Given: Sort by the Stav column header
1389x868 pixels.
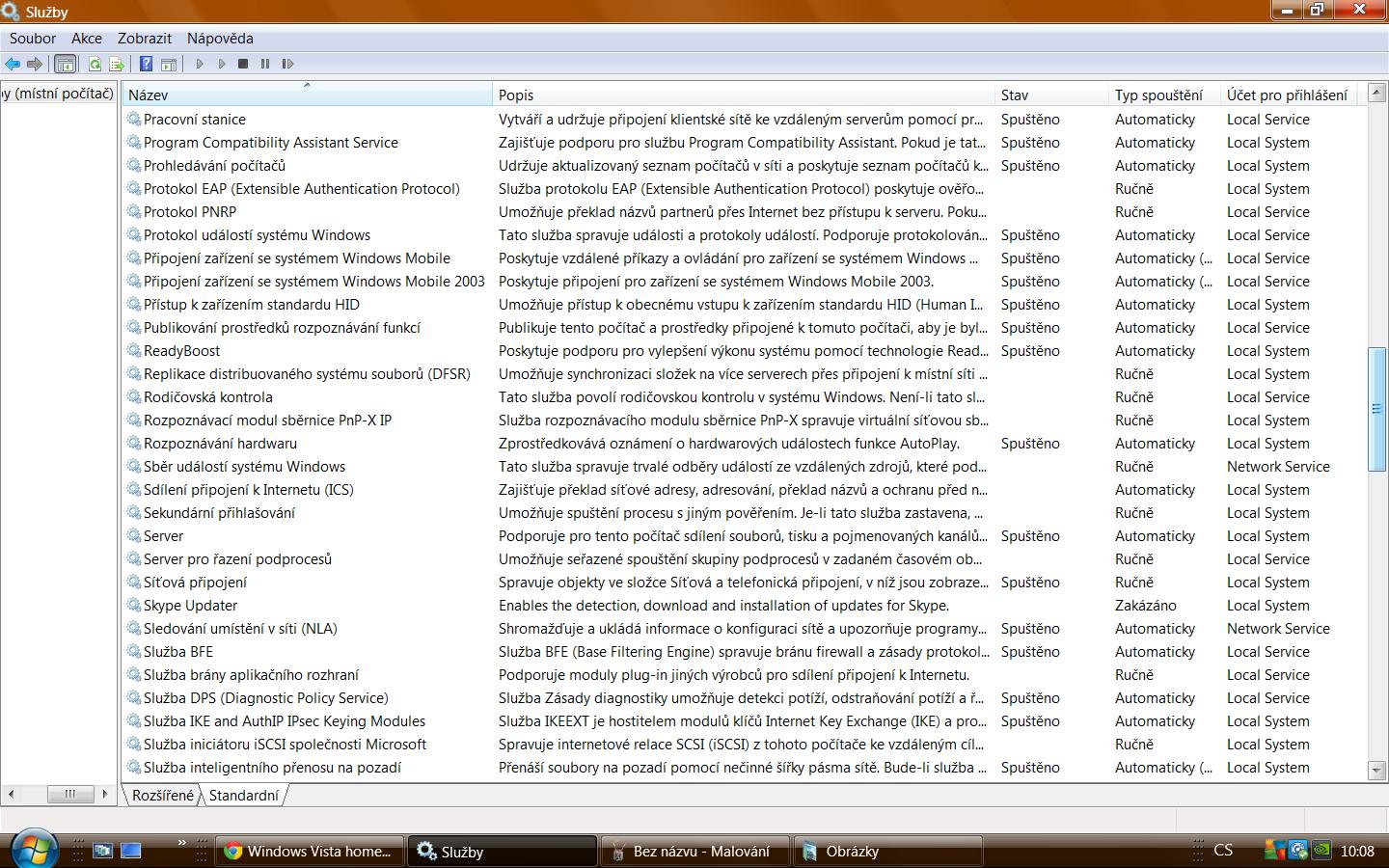Looking at the screenshot, I should coord(1051,95).
